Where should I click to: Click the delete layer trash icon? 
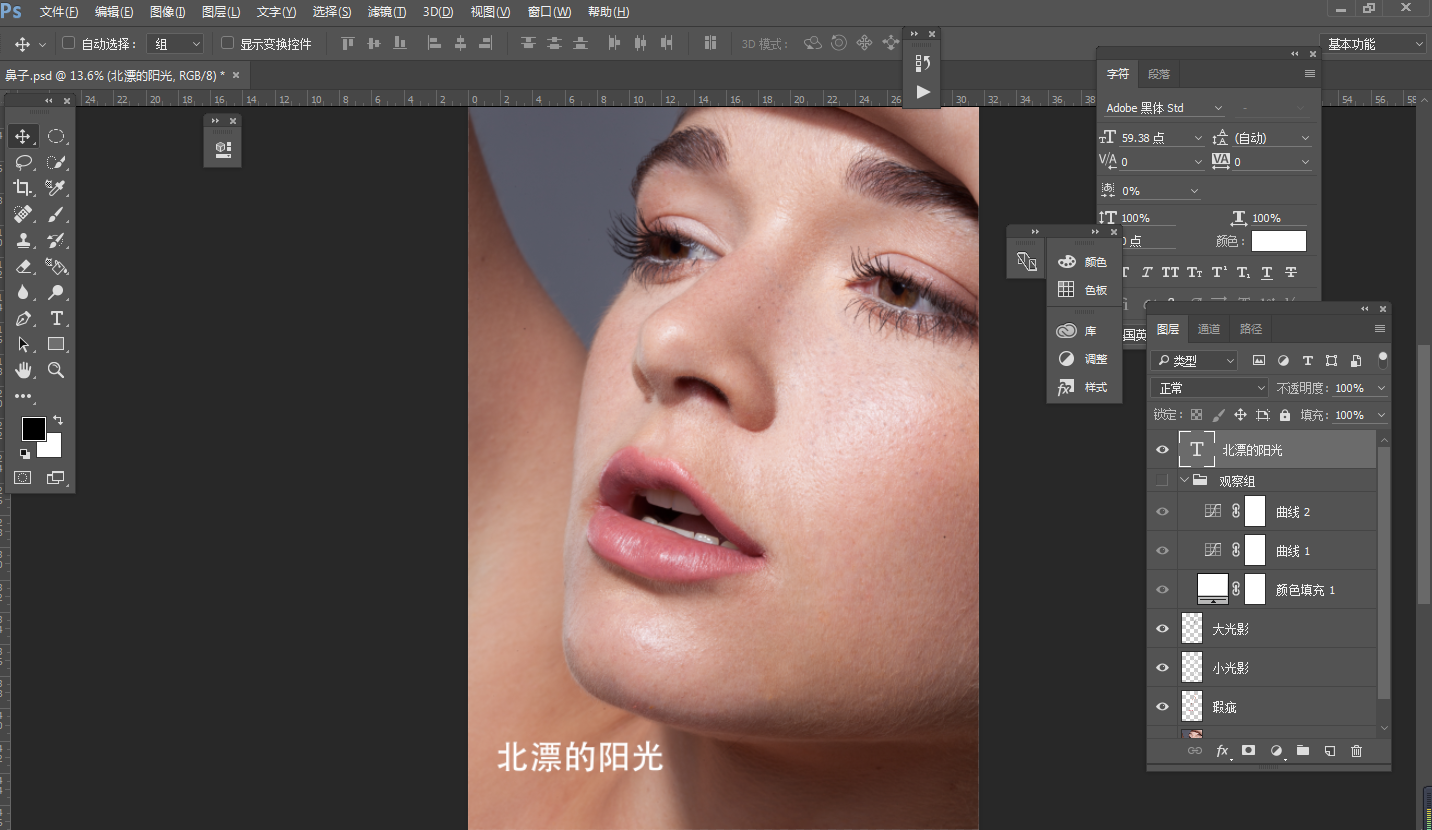point(1356,751)
